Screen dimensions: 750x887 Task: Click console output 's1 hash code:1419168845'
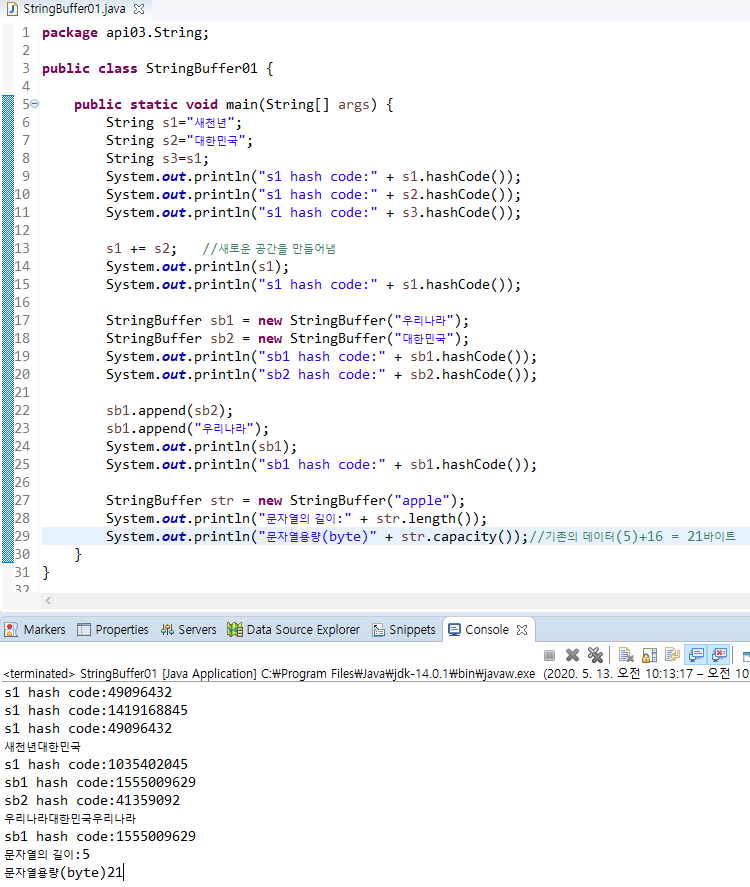[96, 710]
